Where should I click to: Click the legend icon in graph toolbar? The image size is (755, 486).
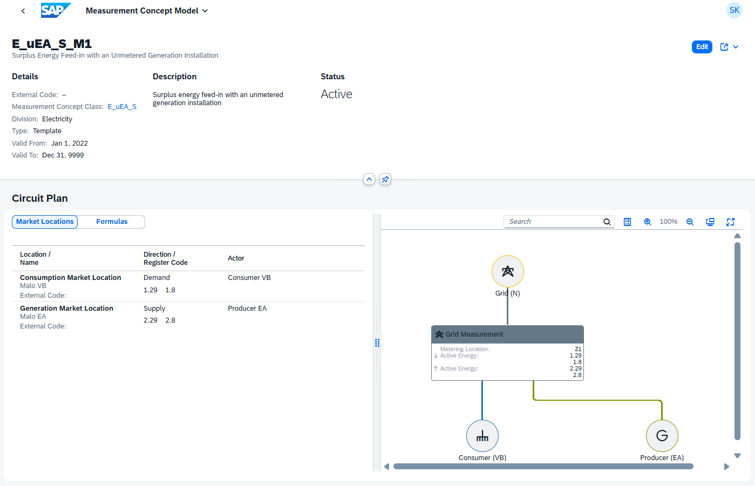point(627,222)
